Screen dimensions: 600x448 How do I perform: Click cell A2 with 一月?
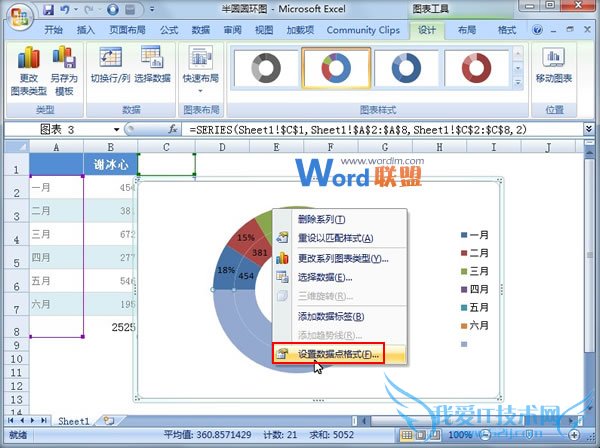click(x=56, y=187)
